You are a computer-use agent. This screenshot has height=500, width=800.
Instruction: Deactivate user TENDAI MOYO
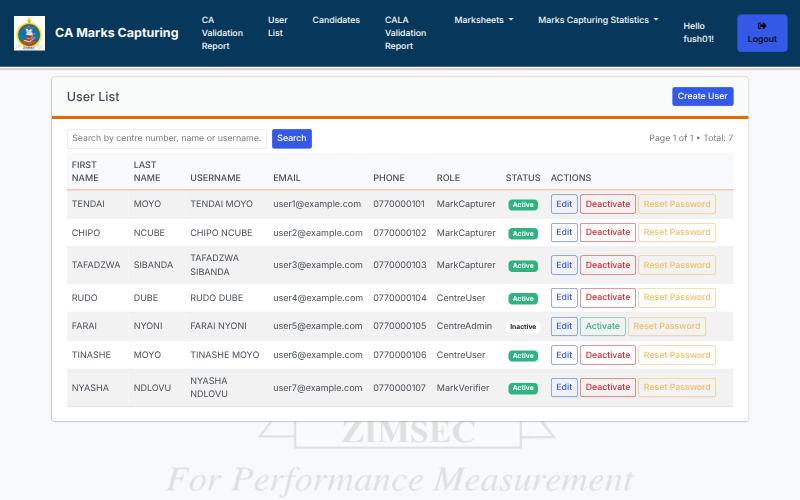pos(607,204)
